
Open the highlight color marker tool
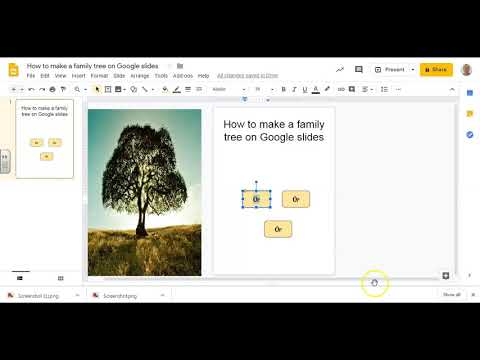point(327,89)
